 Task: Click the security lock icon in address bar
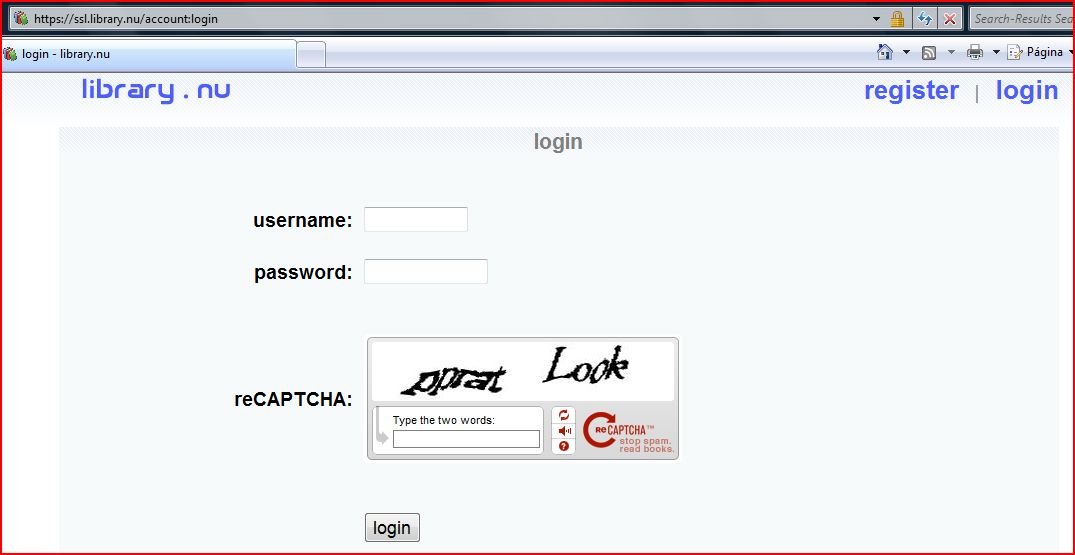[x=897, y=19]
